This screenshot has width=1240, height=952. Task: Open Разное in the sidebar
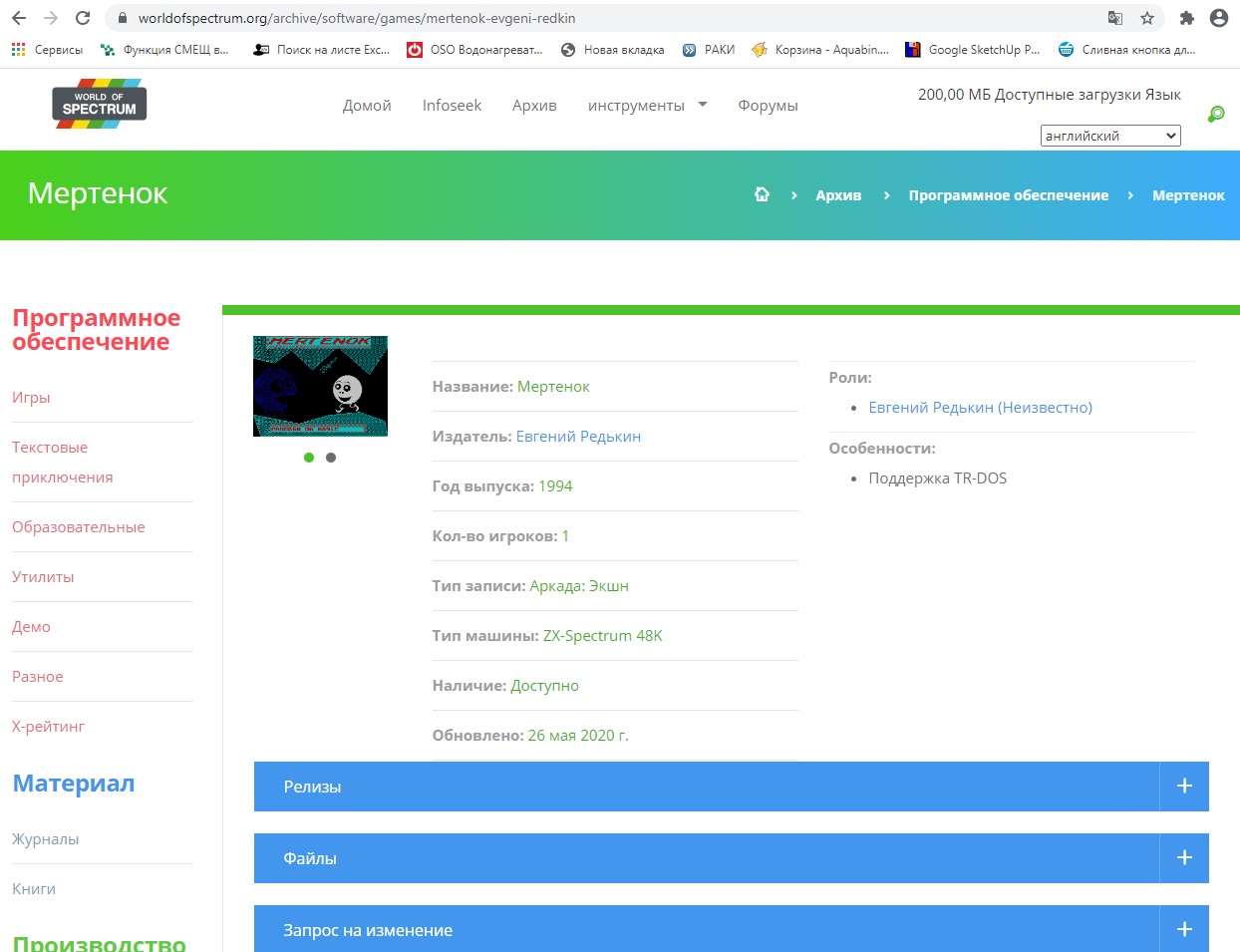[38, 676]
